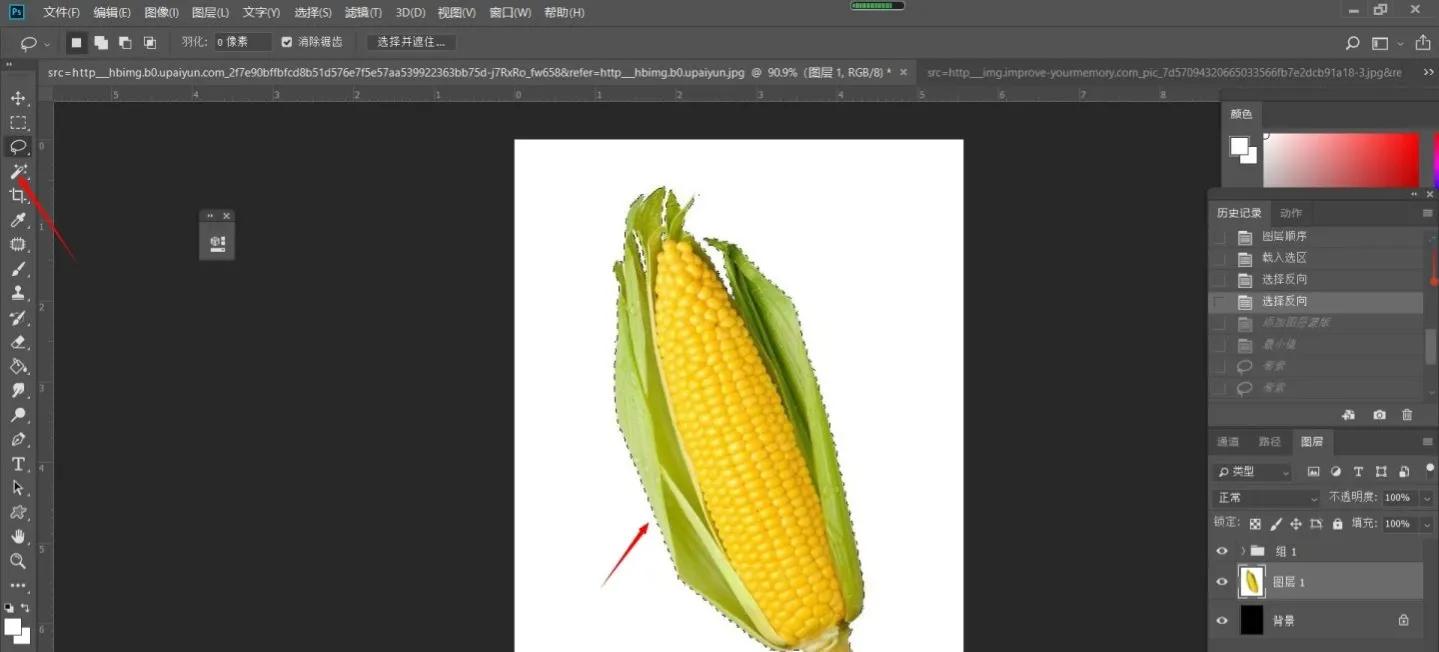Open the Layers panel menu
This screenshot has width=1439, height=652.
(1427, 441)
